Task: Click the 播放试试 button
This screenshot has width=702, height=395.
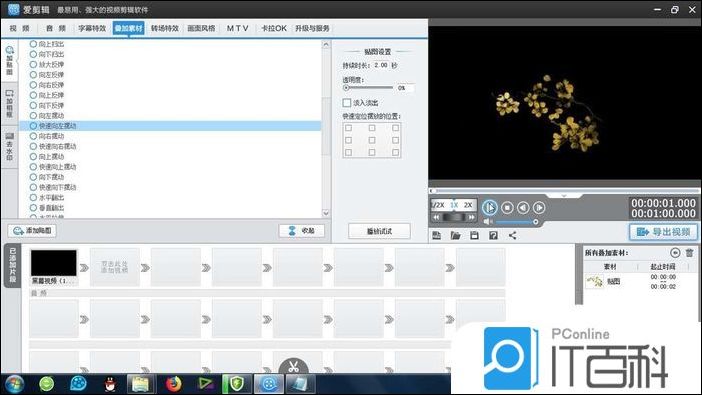Action: 379,231
